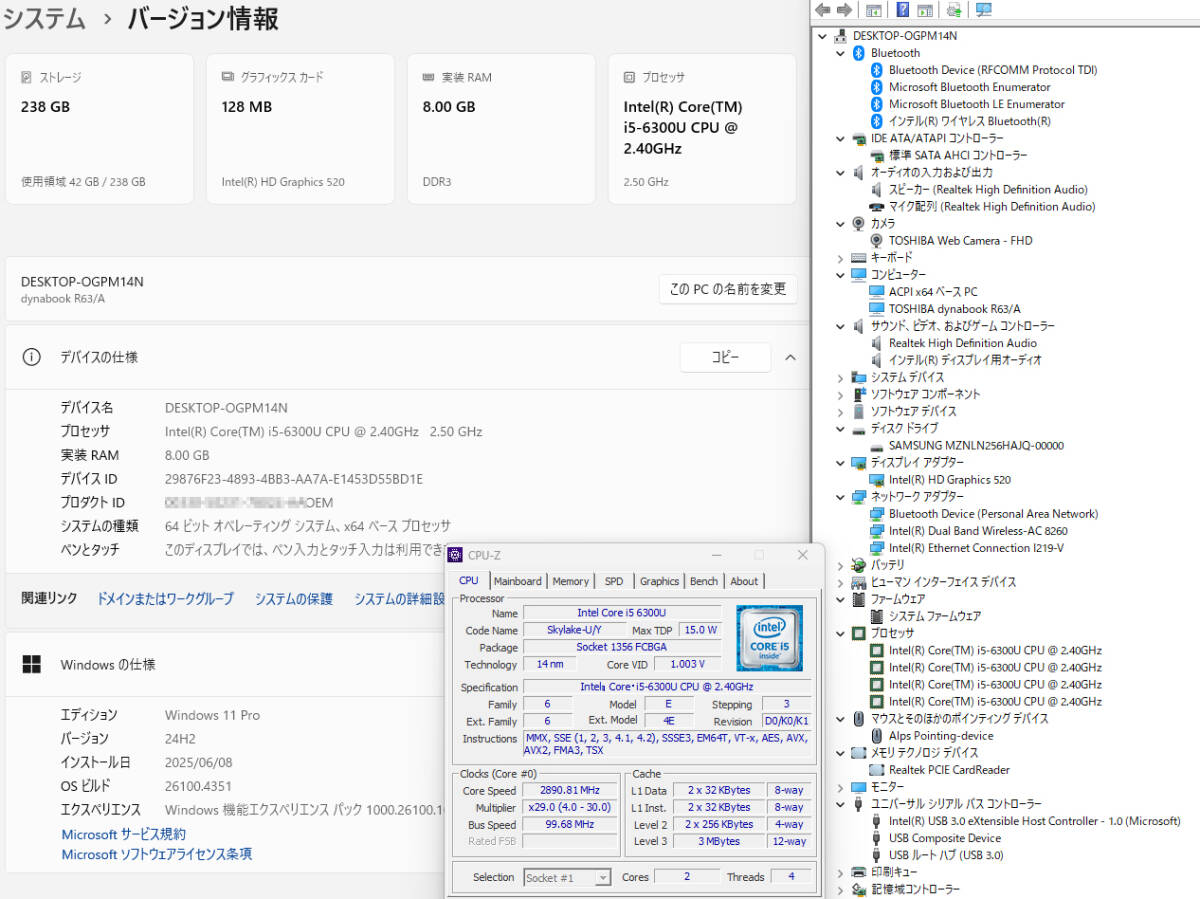This screenshot has width=1200, height=899.
Task: Click the info circle icon beside デバイスの仕様
Action: [x=31, y=357]
